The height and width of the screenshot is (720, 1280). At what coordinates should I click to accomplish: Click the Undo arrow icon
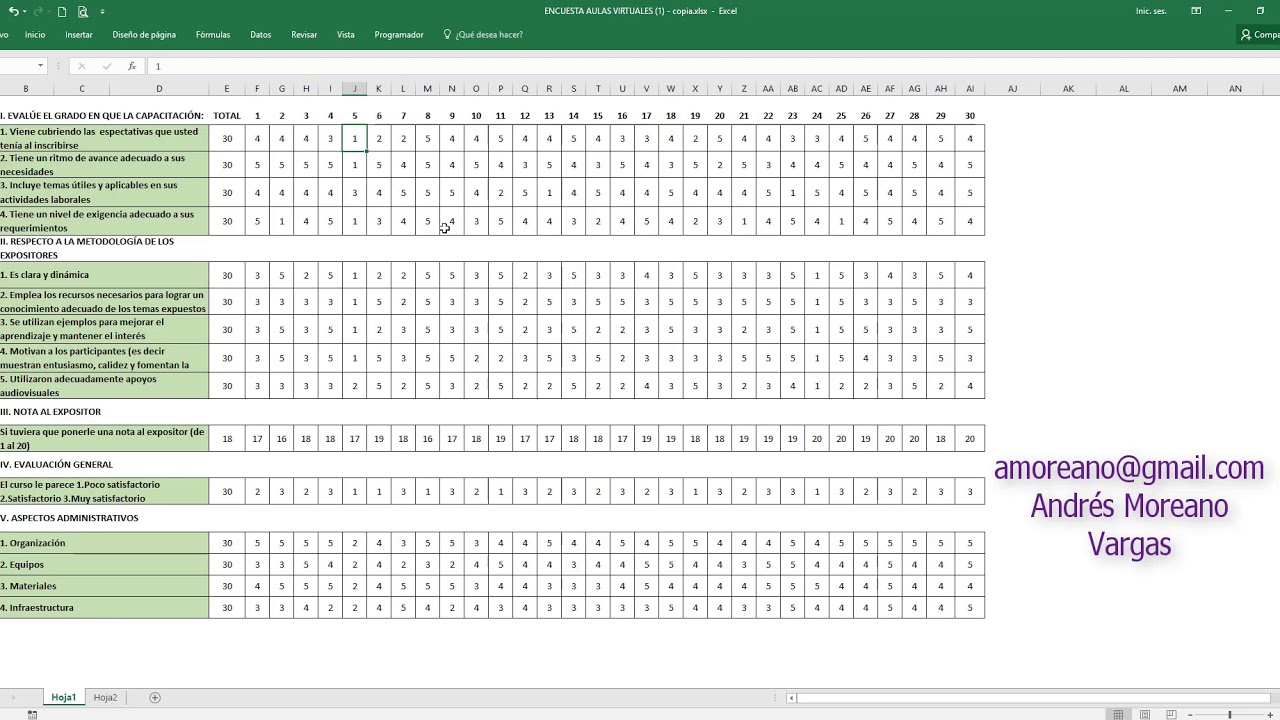point(12,11)
